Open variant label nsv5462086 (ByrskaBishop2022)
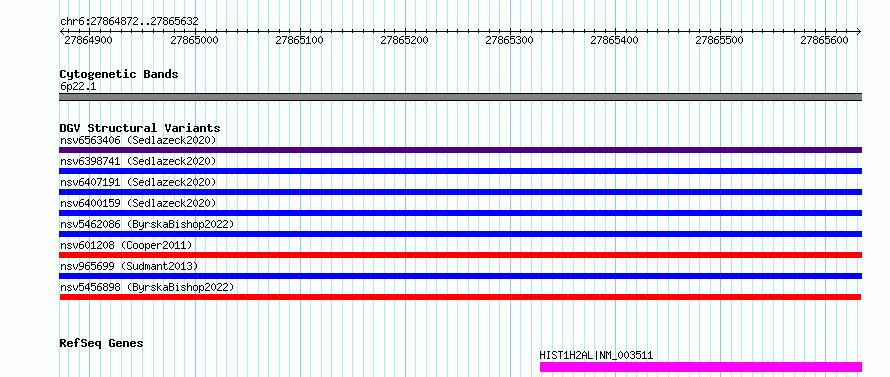 [x=147, y=224]
